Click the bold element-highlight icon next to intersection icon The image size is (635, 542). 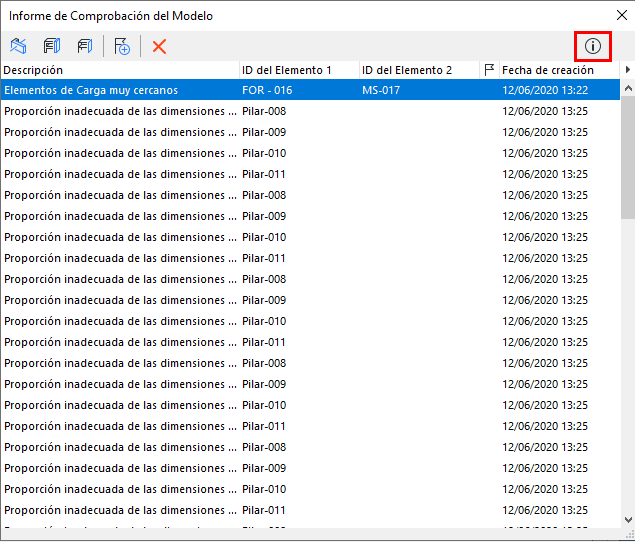tap(52, 46)
